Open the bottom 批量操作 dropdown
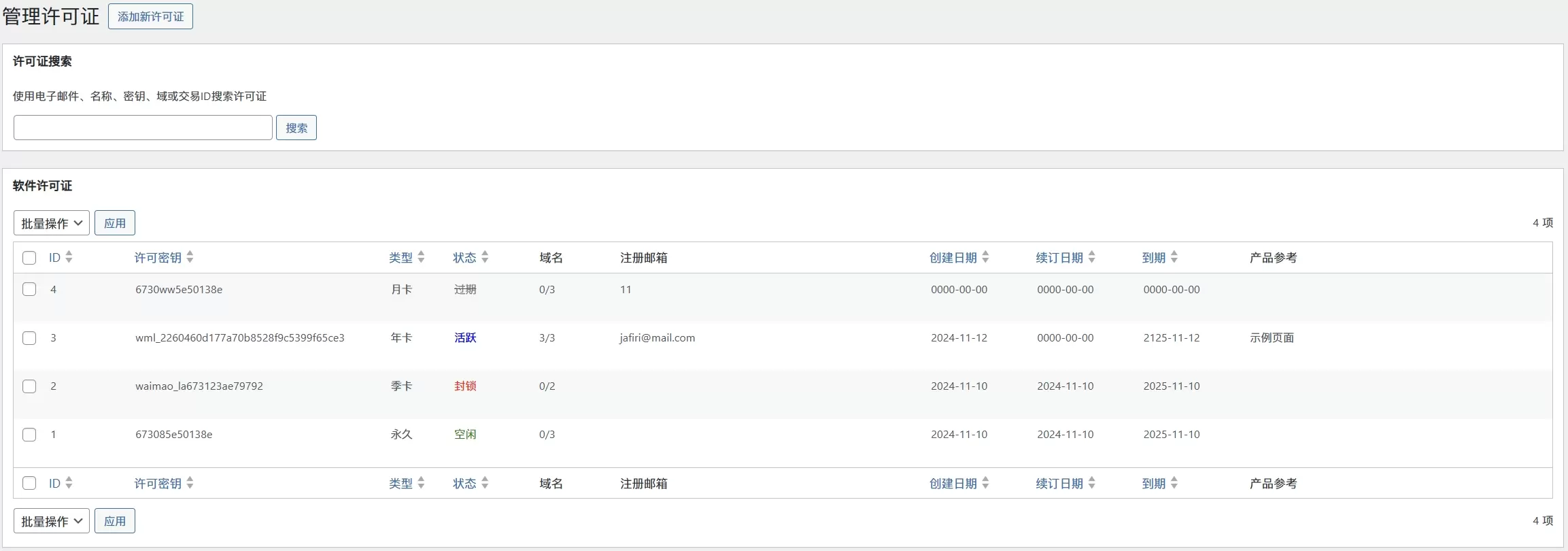Screen dimensions: 1568x551 point(52,521)
